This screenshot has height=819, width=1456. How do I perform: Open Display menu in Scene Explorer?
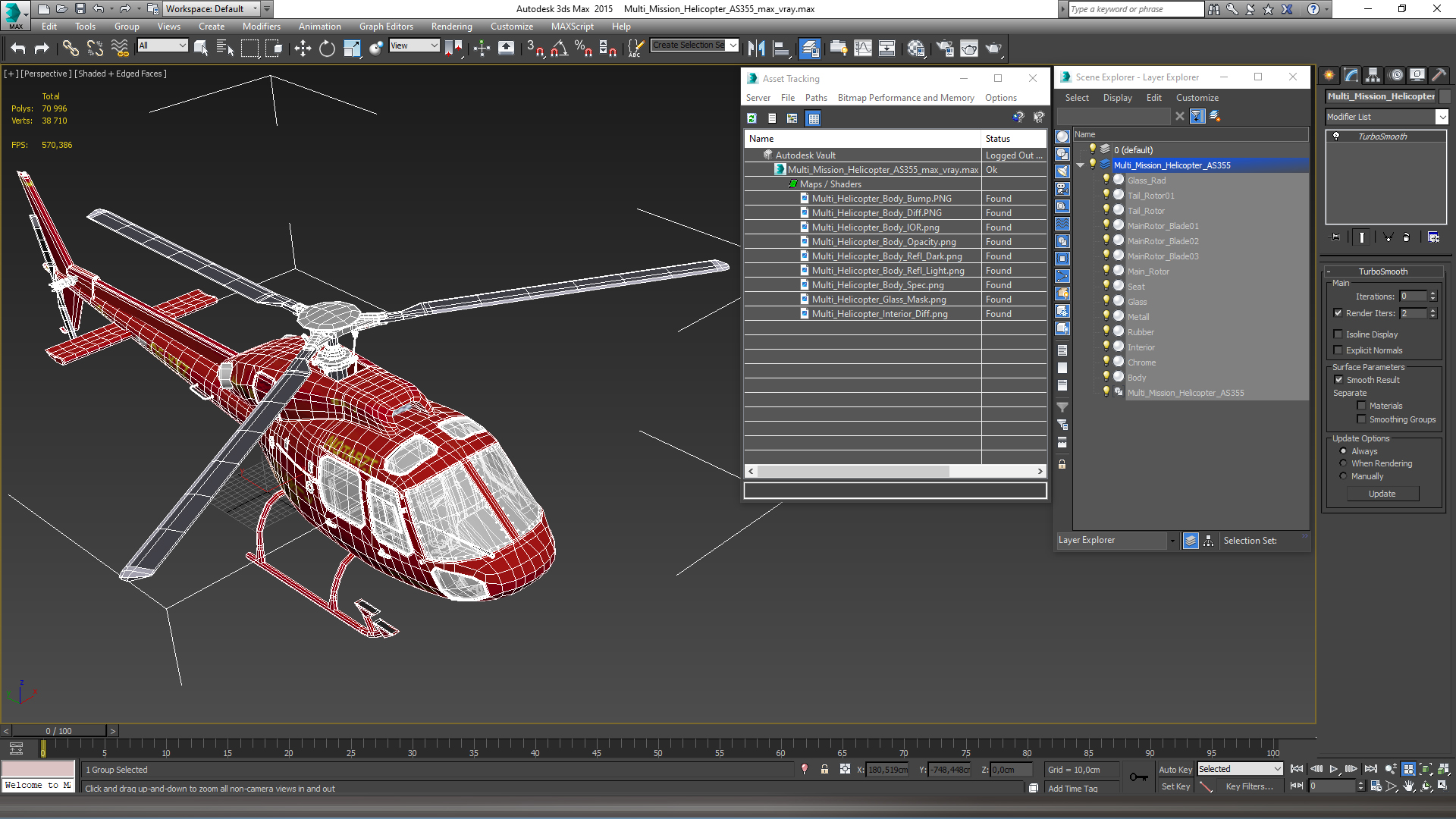click(x=1117, y=98)
